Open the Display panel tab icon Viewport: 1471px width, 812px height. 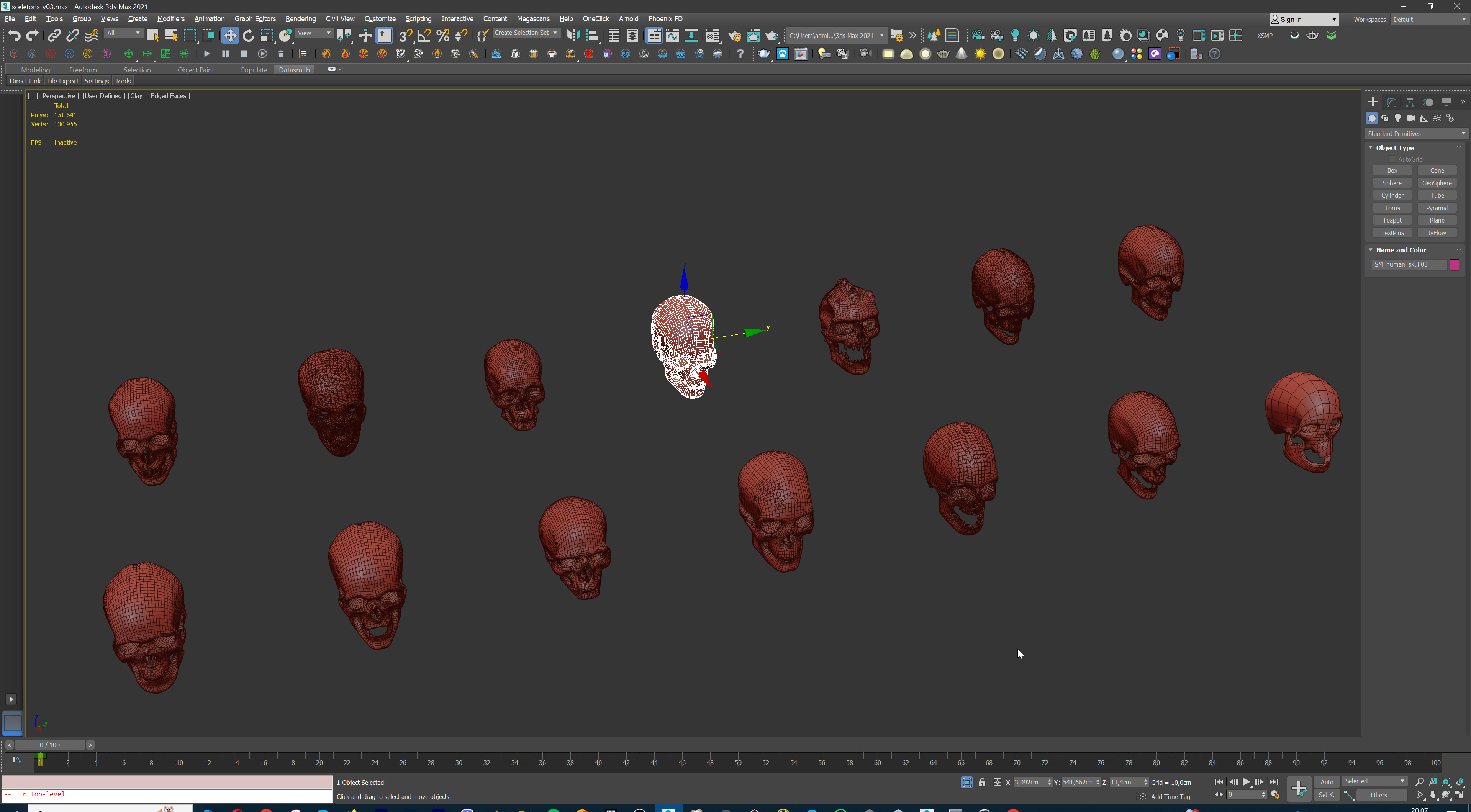pos(1446,102)
